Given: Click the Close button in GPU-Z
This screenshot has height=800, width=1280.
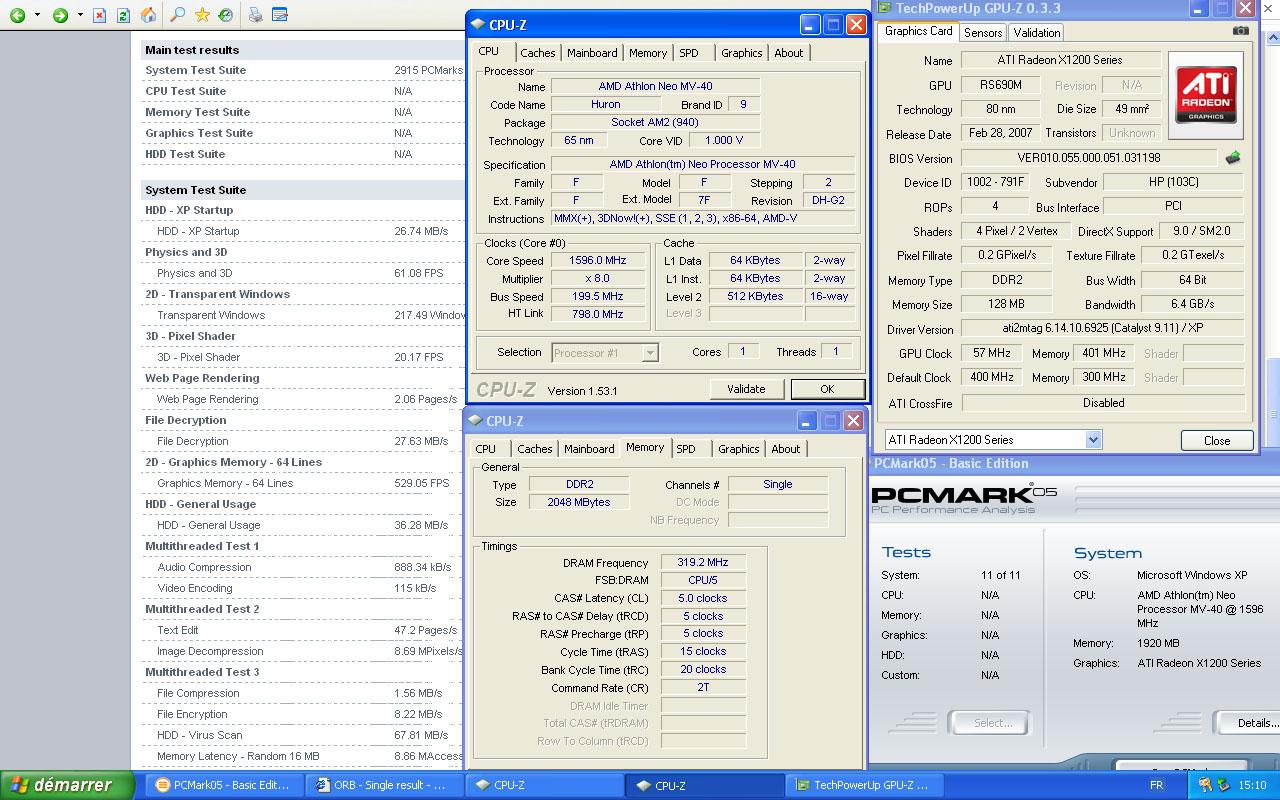Looking at the screenshot, I should pos(1217,440).
